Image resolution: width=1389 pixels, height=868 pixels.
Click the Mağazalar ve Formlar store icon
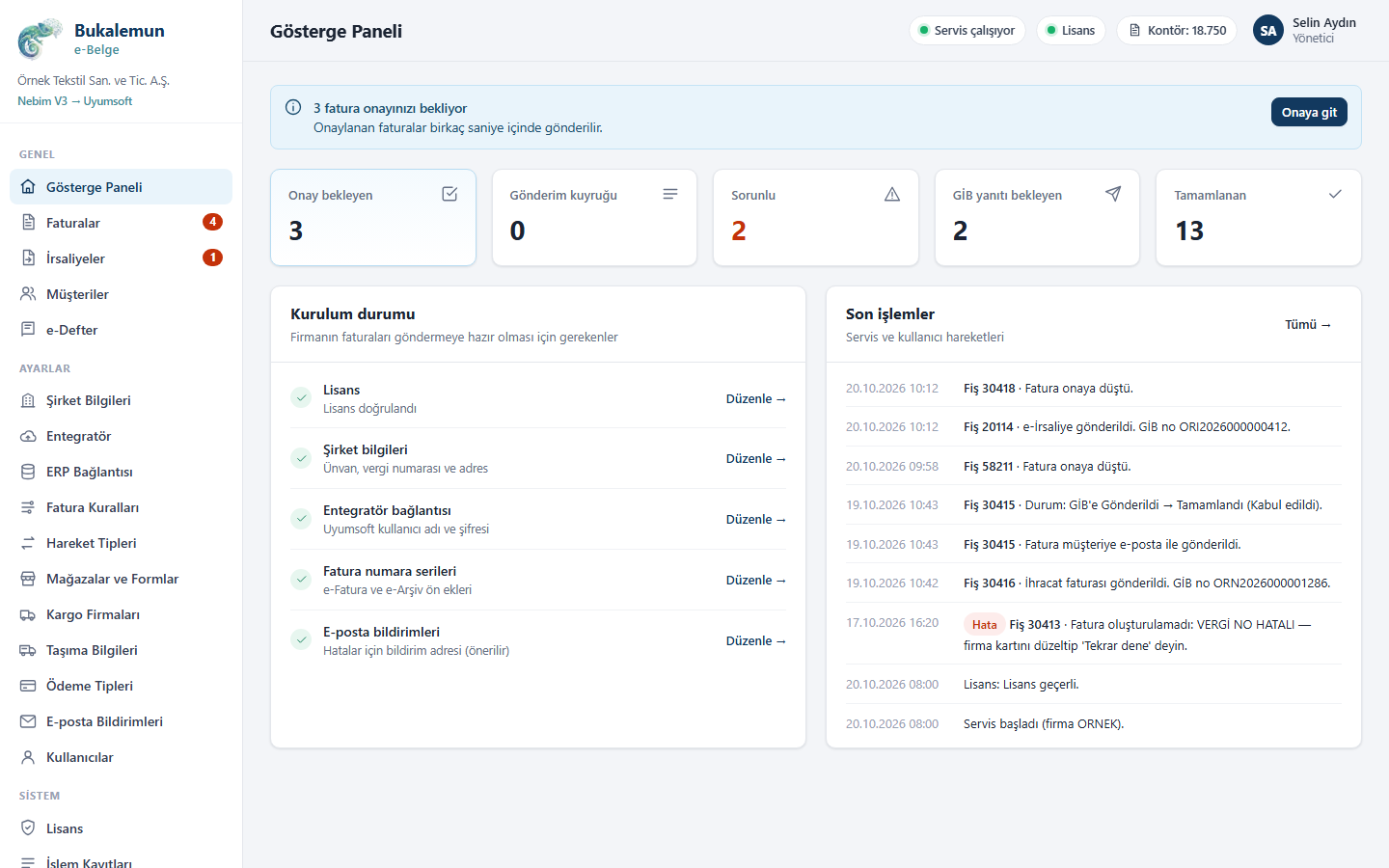[x=28, y=579]
